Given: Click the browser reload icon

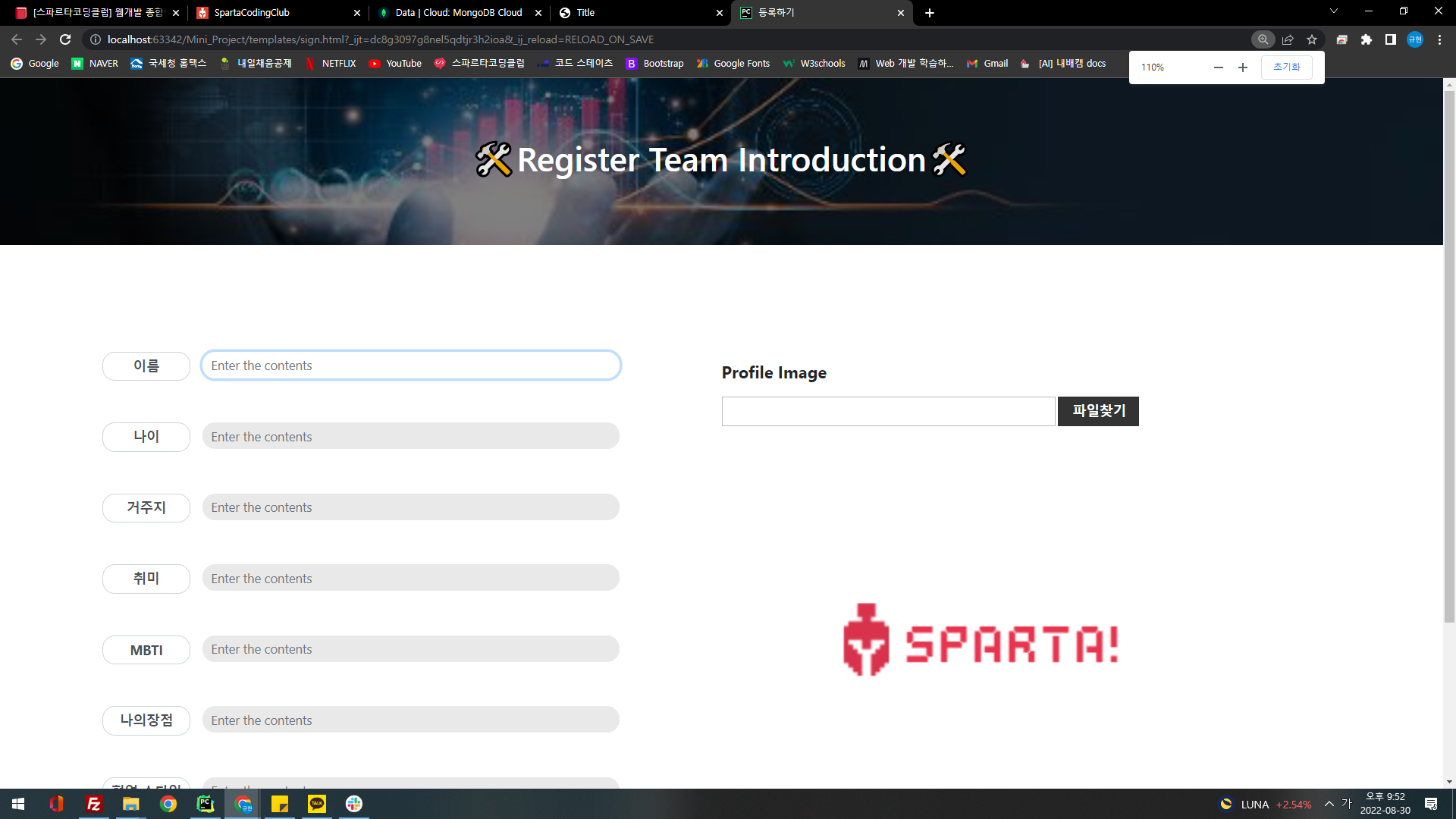Looking at the screenshot, I should coord(65,39).
